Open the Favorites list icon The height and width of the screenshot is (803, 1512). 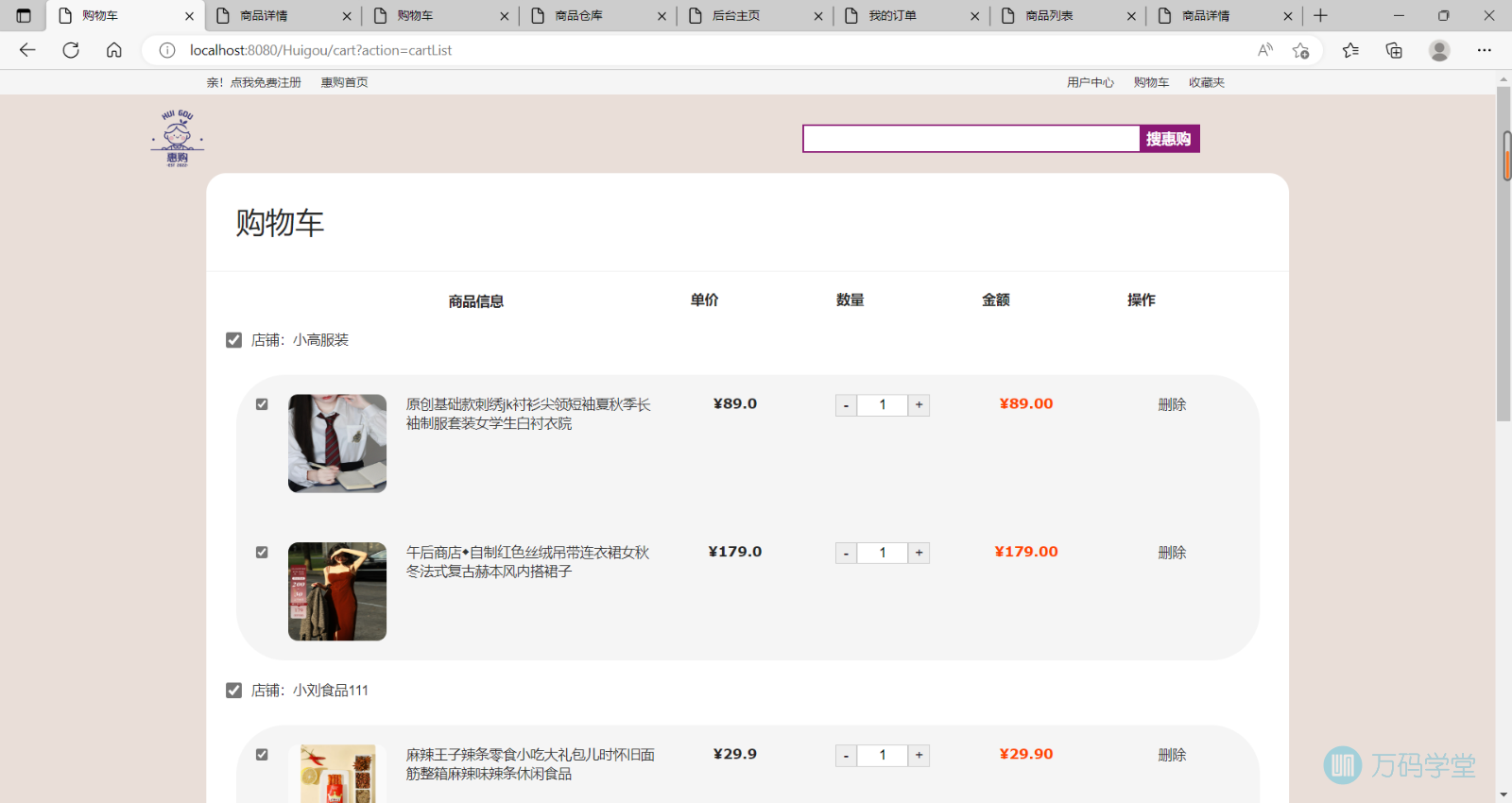1350,50
